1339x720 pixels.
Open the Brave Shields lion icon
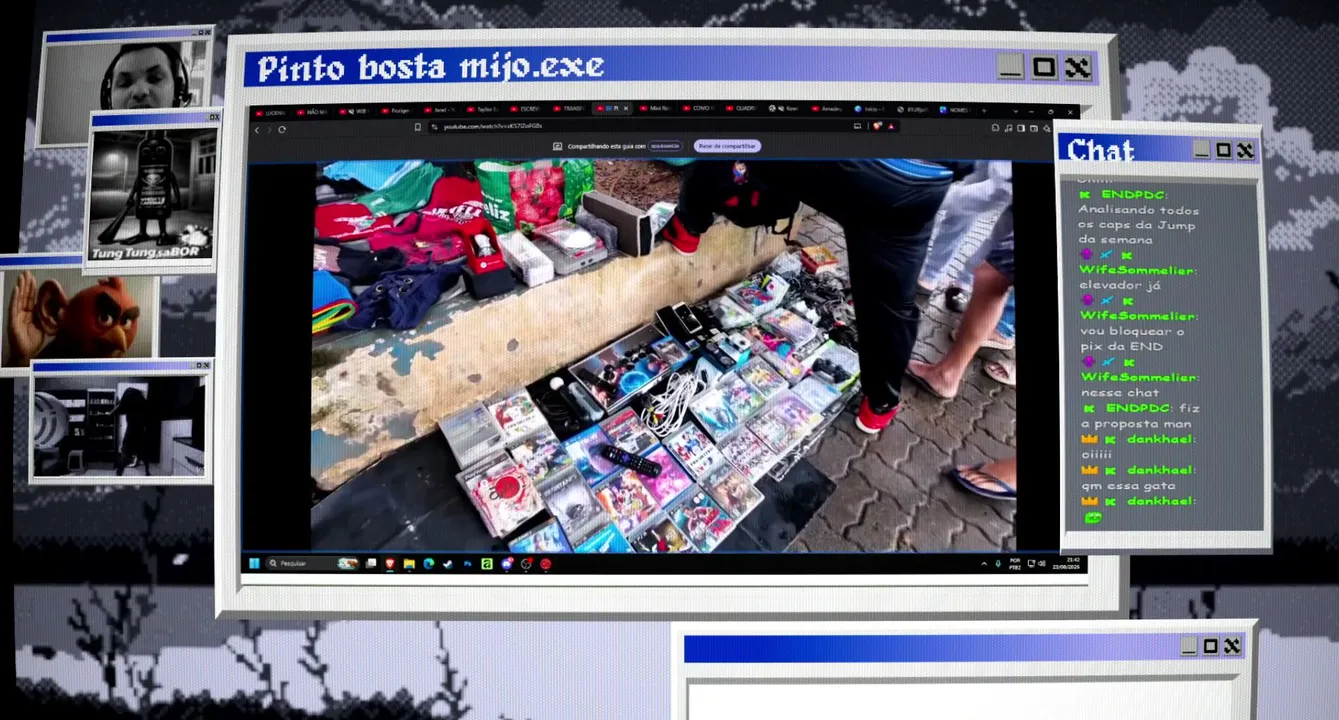click(876, 126)
